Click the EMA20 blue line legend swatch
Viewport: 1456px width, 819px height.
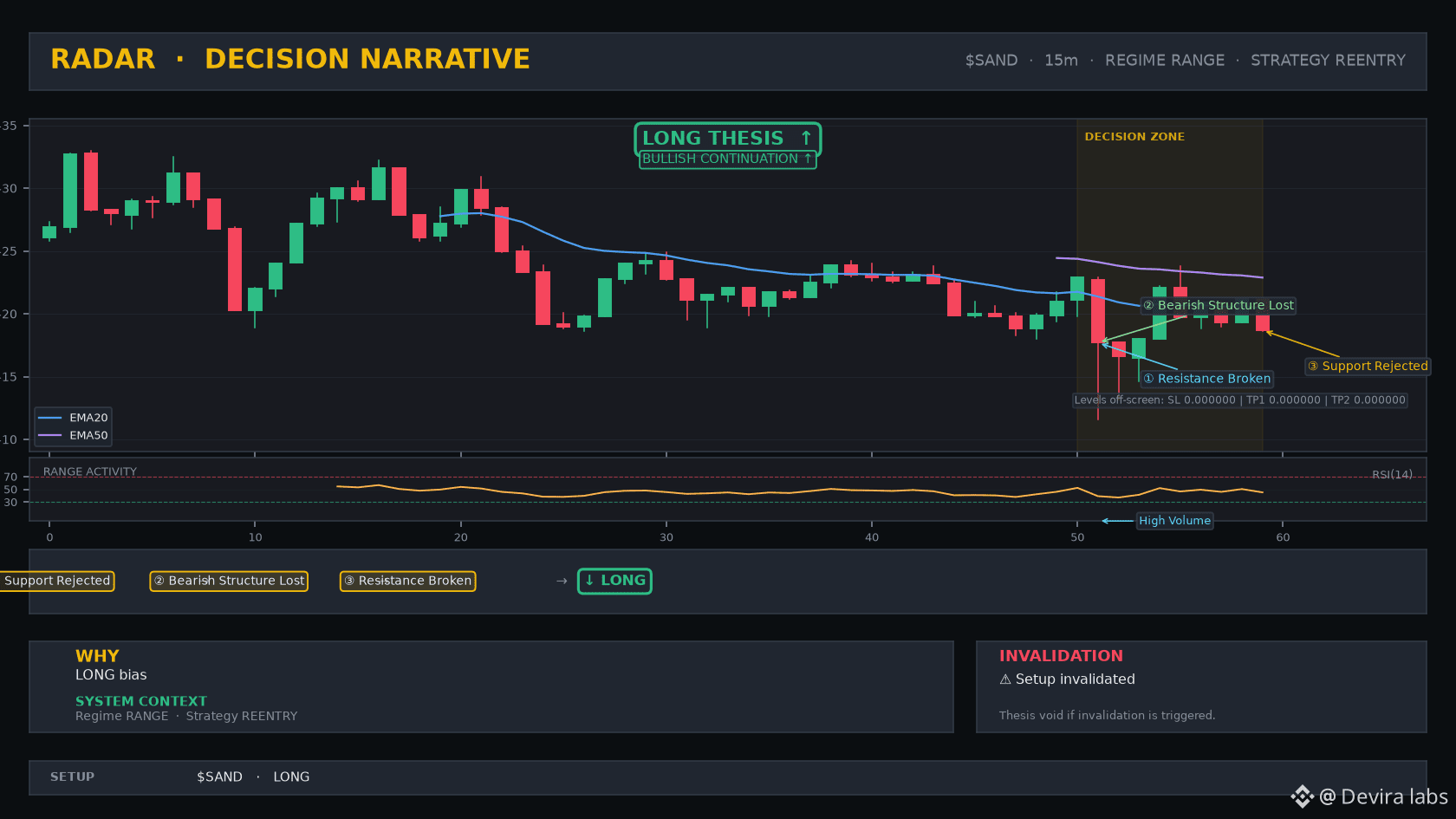click(50, 418)
